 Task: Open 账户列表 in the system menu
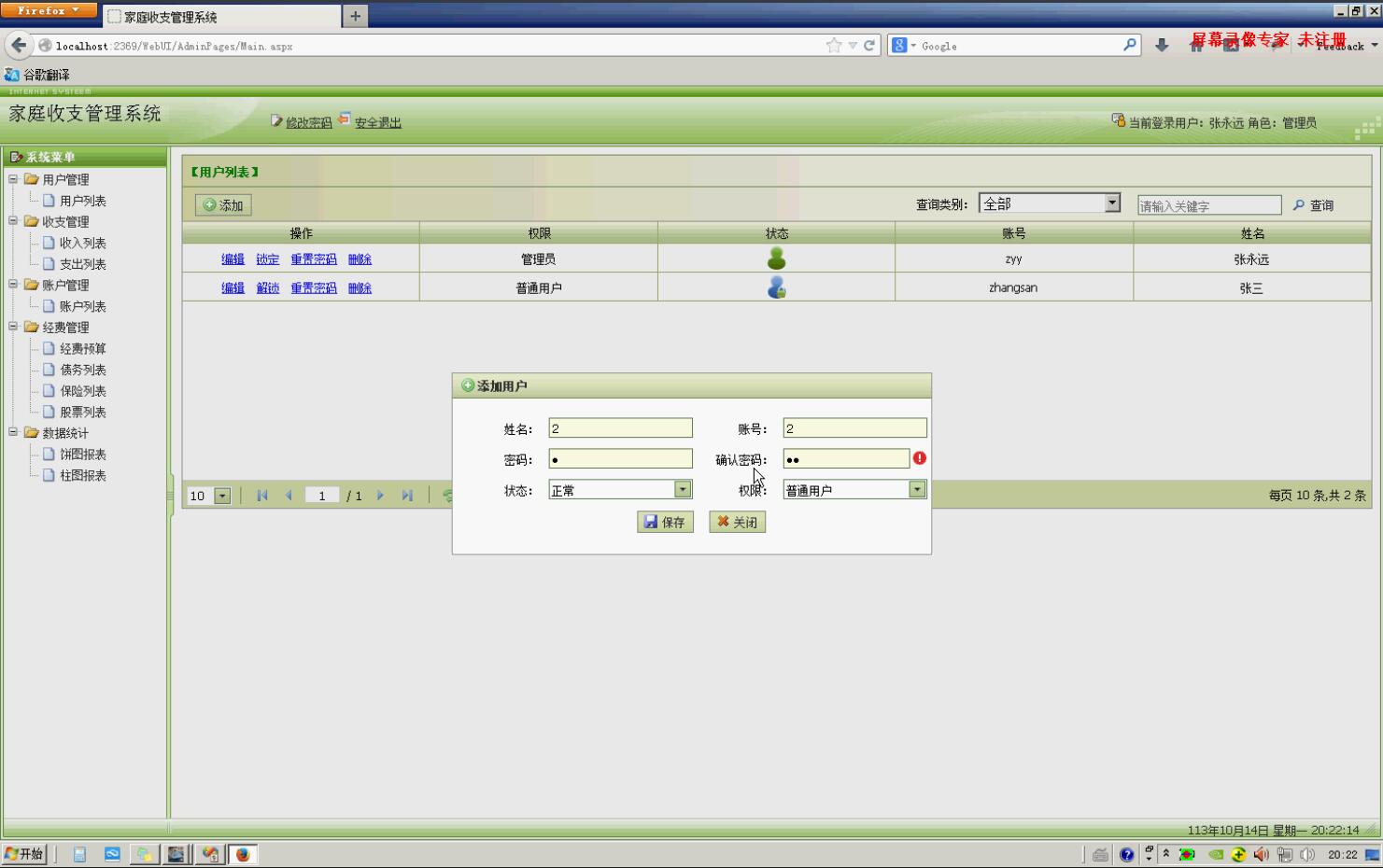click(82, 306)
